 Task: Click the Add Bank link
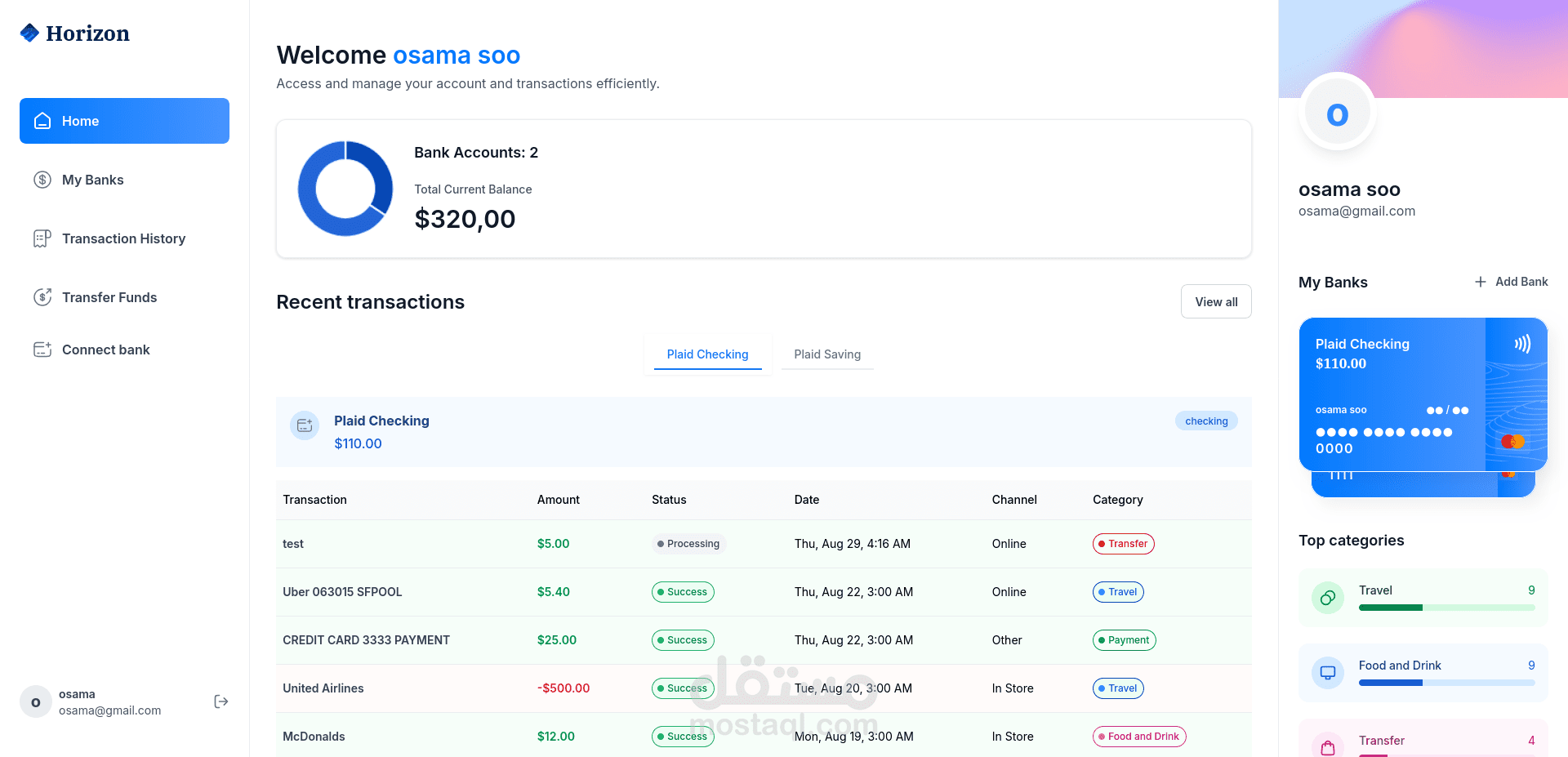1521,282
